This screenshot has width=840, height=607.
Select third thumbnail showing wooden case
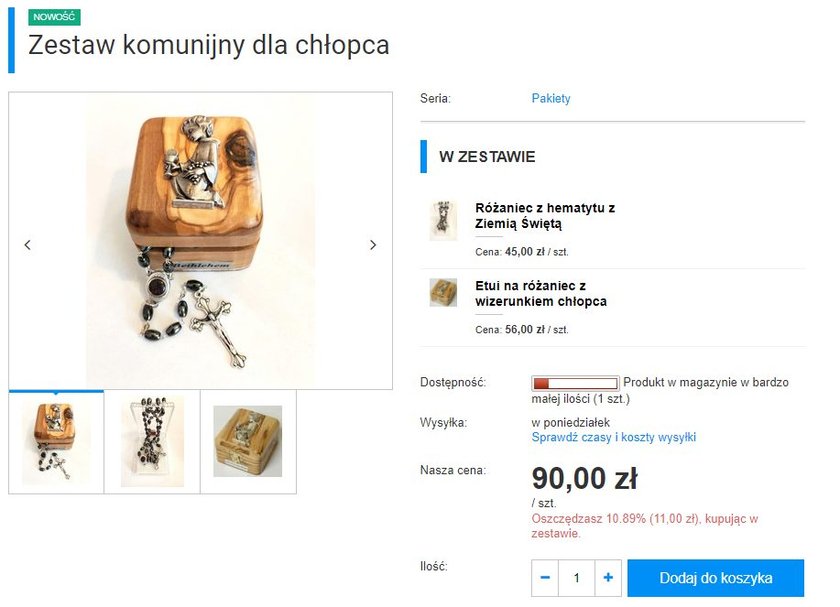248,441
